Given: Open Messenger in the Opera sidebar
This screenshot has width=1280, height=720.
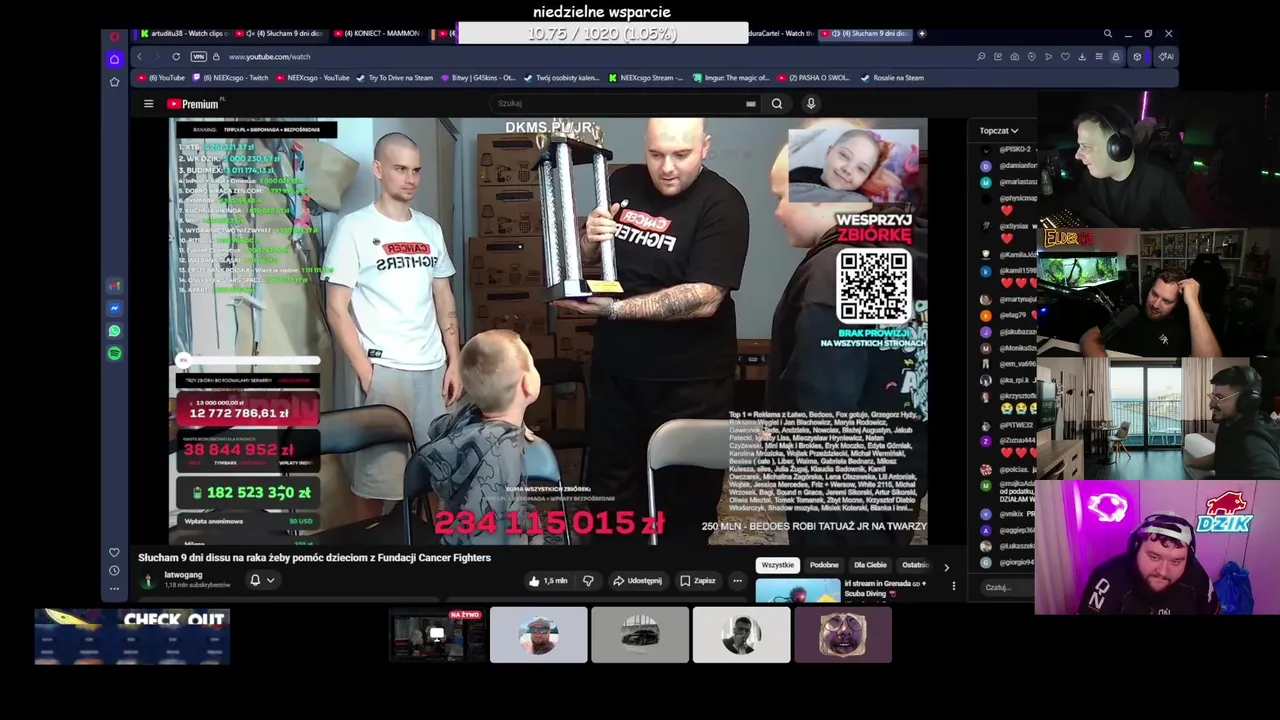Looking at the screenshot, I should pyautogui.click(x=114, y=308).
